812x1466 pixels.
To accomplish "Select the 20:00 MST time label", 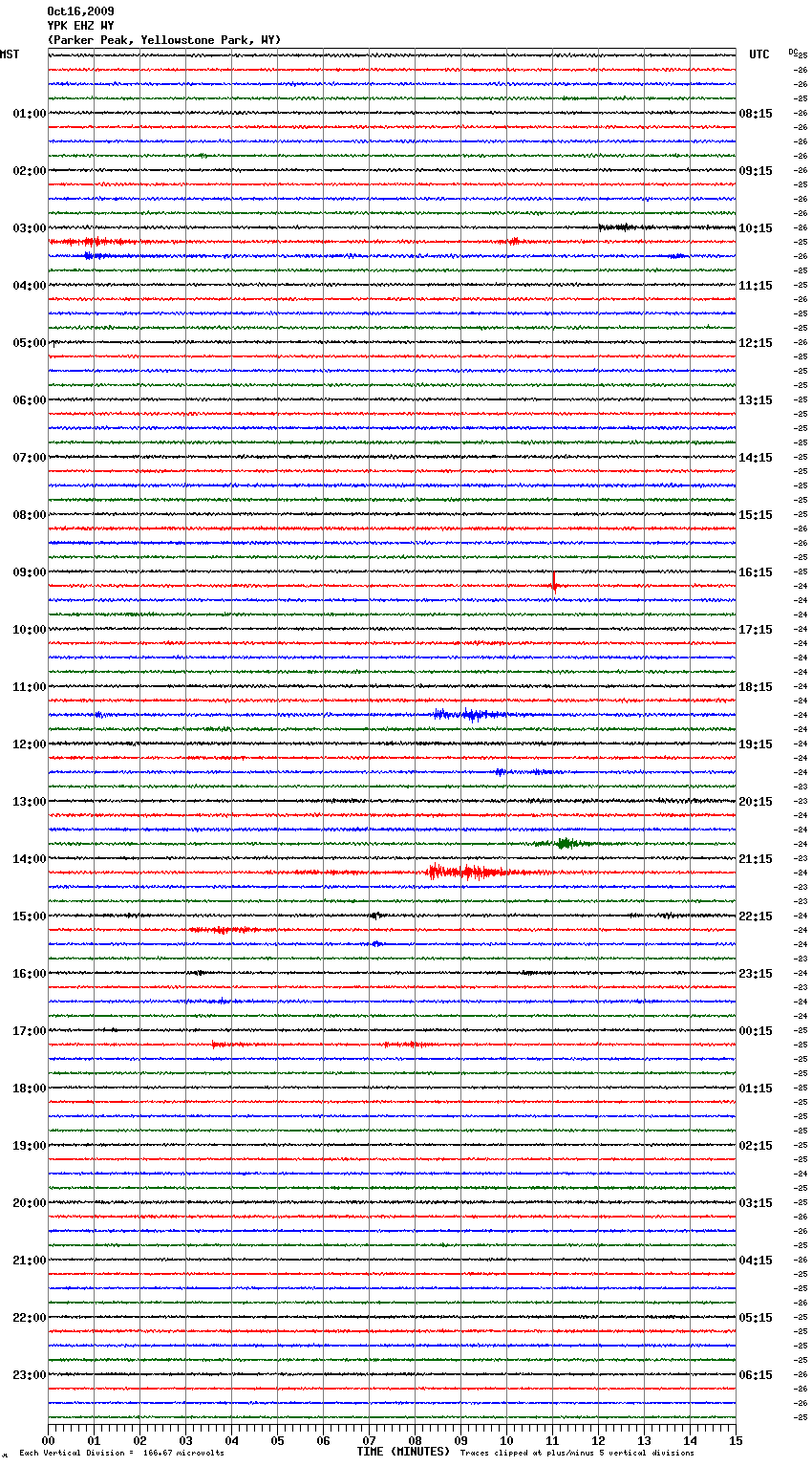I will pos(29,1203).
